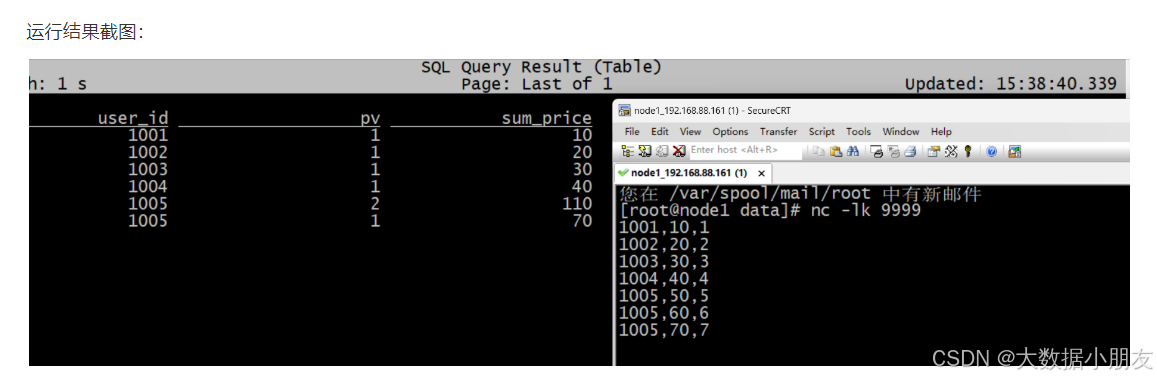Click terminal line 1005,70,7
Screen dimensions: 1157x379
pos(664,330)
